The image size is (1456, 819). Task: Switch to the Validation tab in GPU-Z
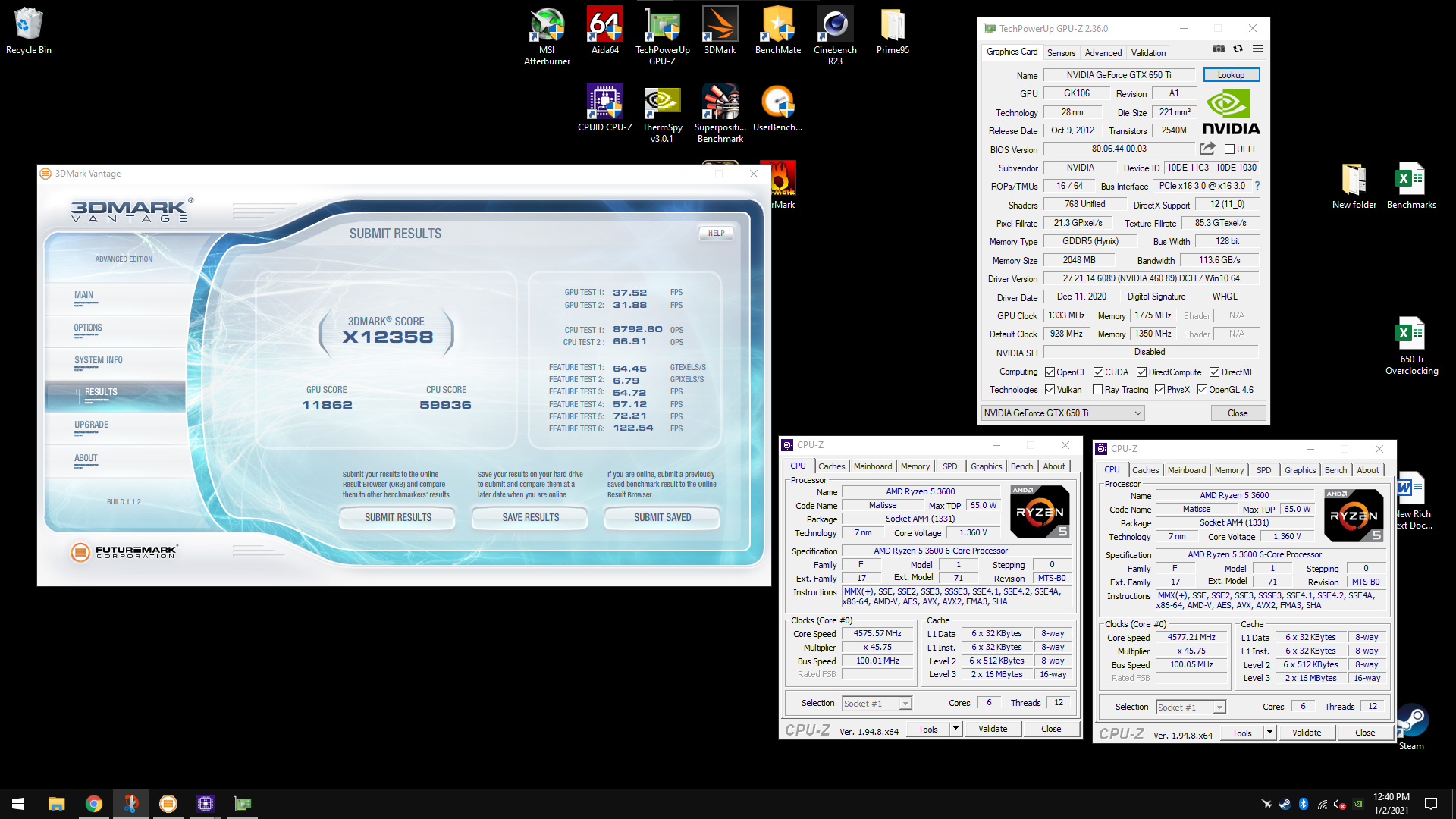point(1148,53)
